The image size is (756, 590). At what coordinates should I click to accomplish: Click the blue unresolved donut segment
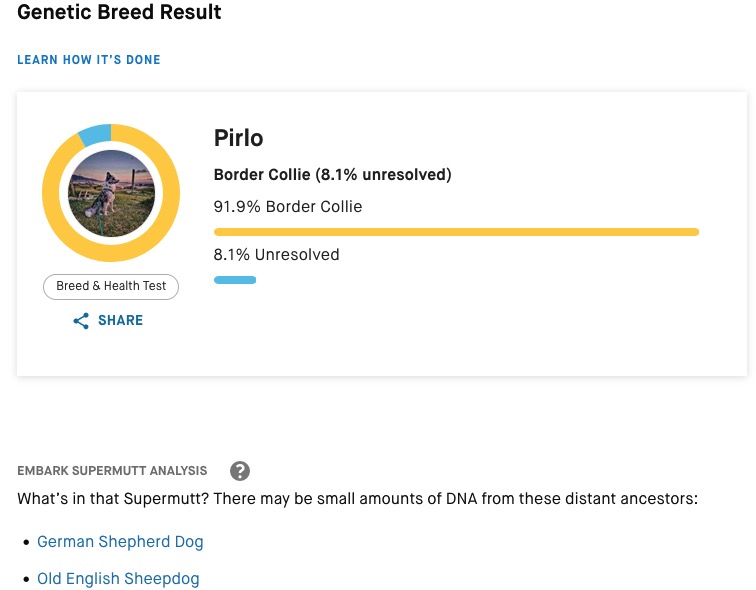point(94,134)
